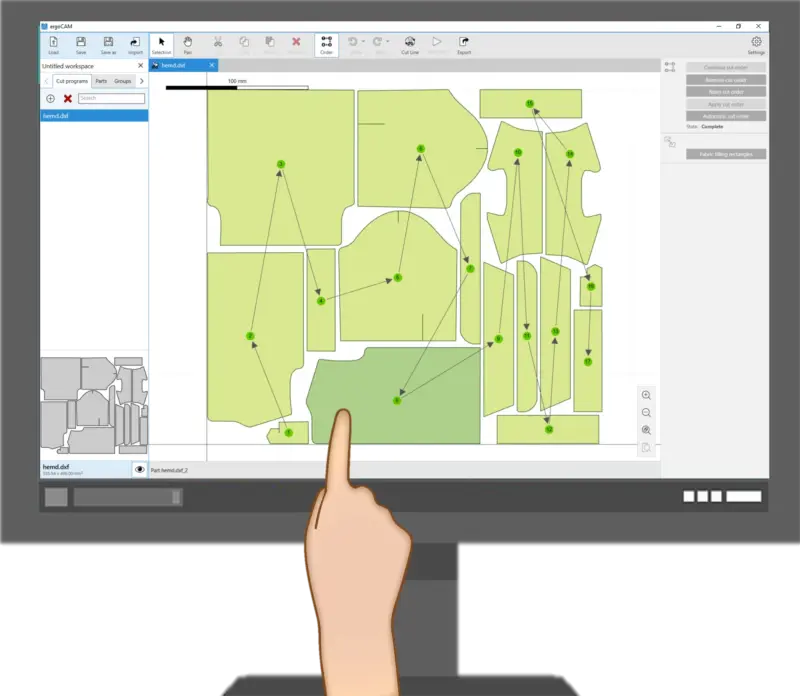Open the Order tool
The height and width of the screenshot is (696, 800).
click(326, 43)
